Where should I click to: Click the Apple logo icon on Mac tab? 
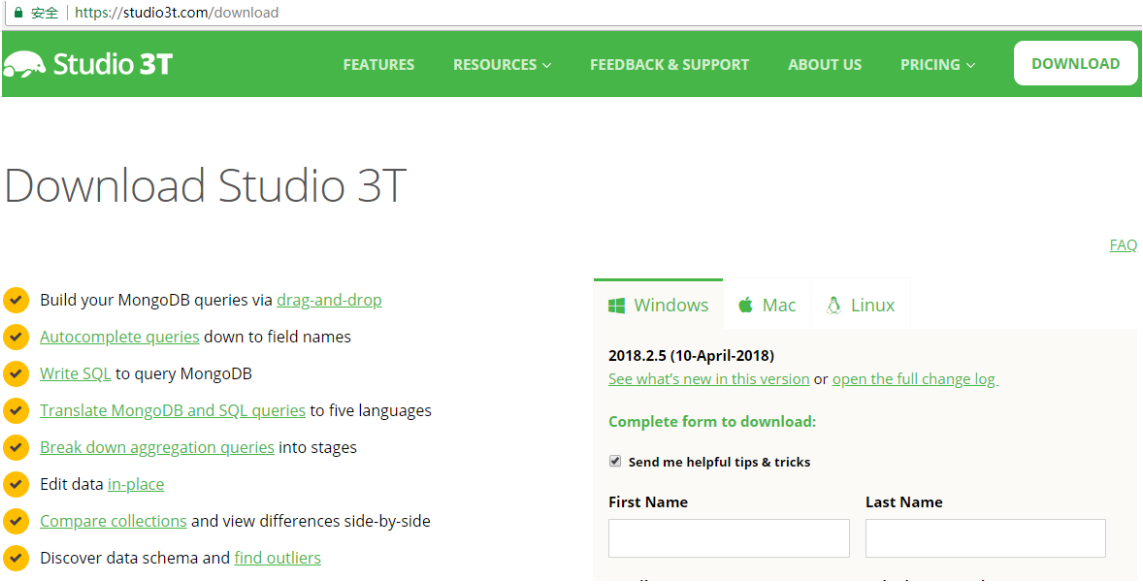(745, 305)
